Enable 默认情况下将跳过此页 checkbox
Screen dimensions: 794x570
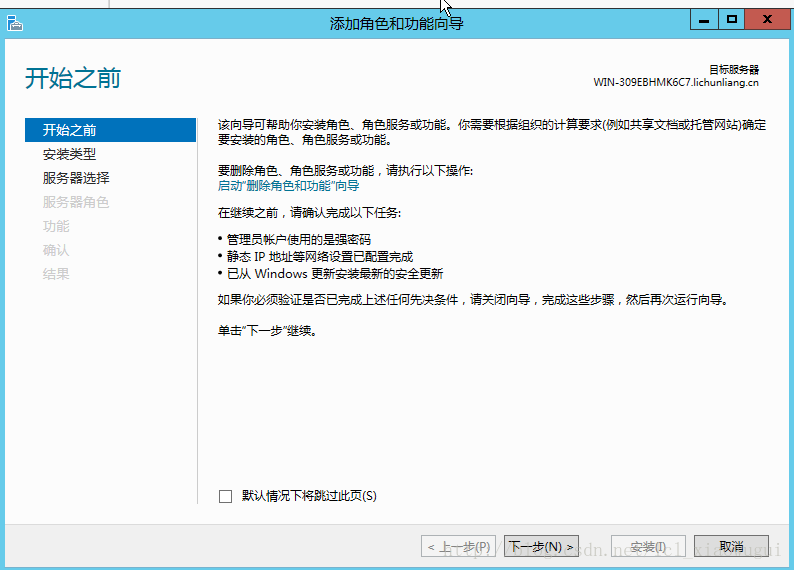pos(225,496)
